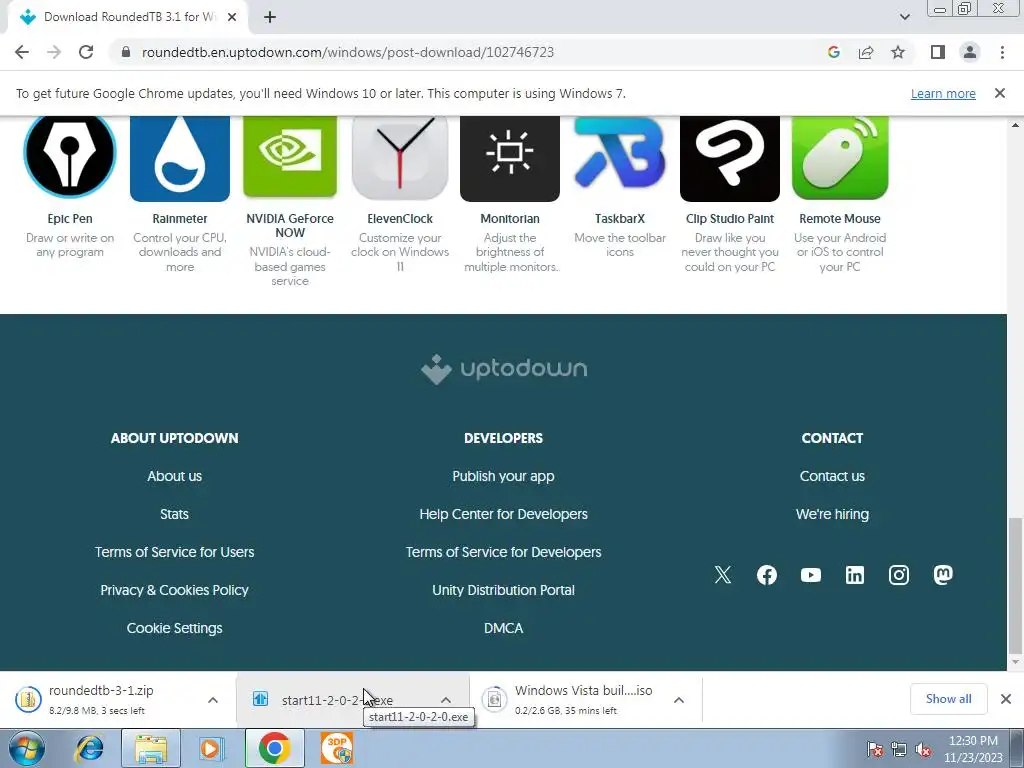
Task: Open the 3DP taskbar application
Action: (x=337, y=748)
